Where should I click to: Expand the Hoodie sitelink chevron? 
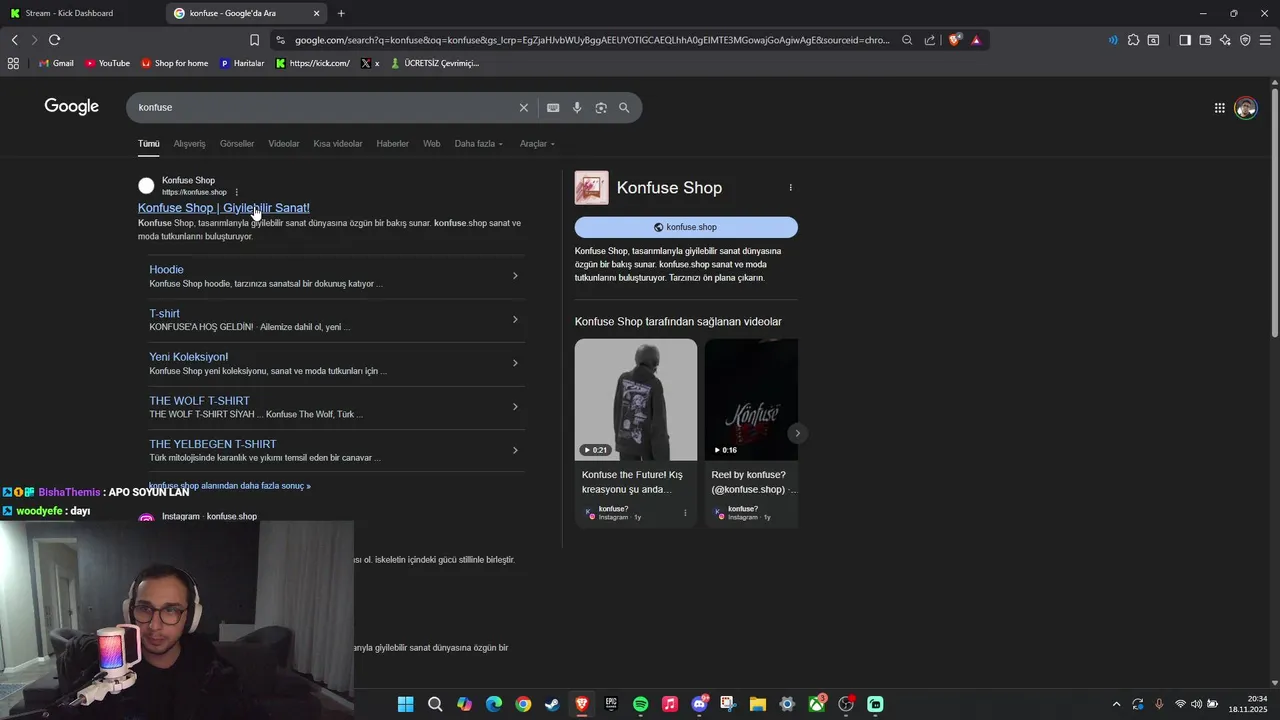click(x=515, y=276)
